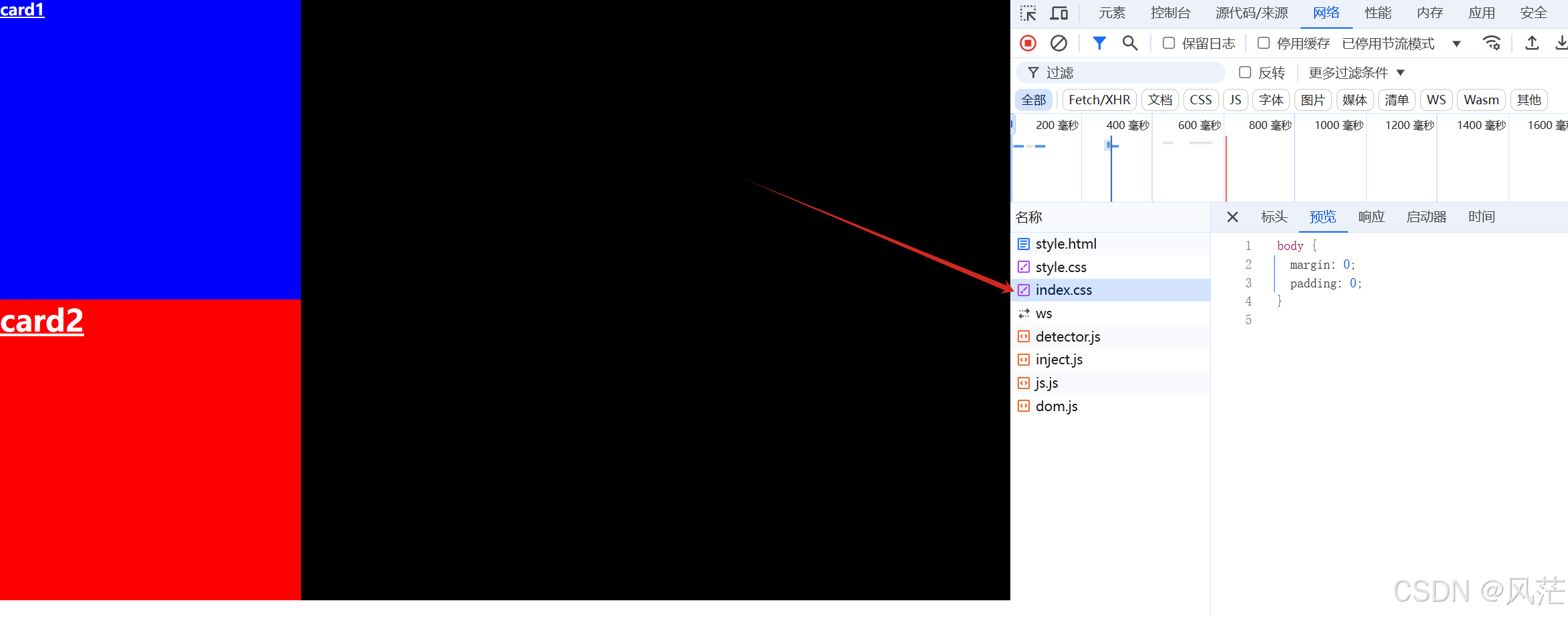Open the 内存 panel tab
This screenshot has height=617, width=1568.
pos(1430,13)
